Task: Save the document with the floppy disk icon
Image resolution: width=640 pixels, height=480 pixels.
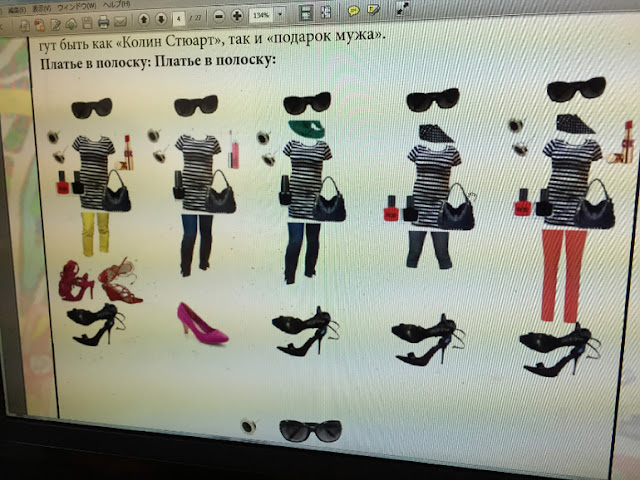Action: pos(87,23)
